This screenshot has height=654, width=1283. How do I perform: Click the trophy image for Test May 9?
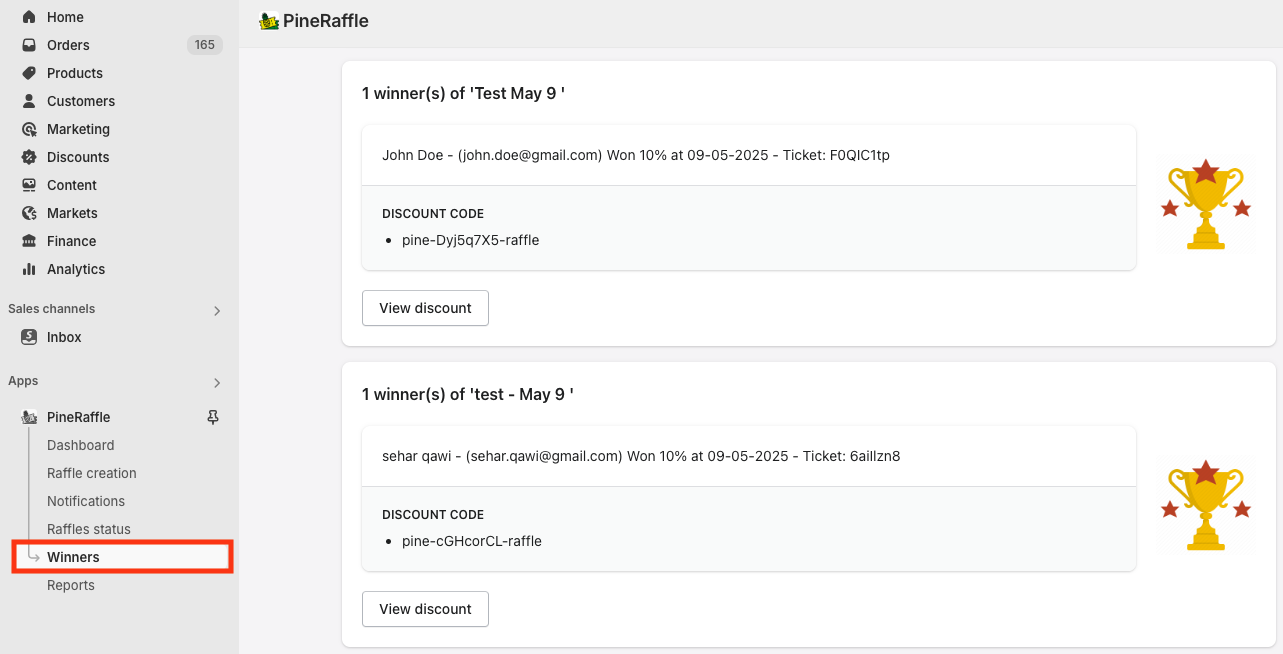[x=1206, y=203]
